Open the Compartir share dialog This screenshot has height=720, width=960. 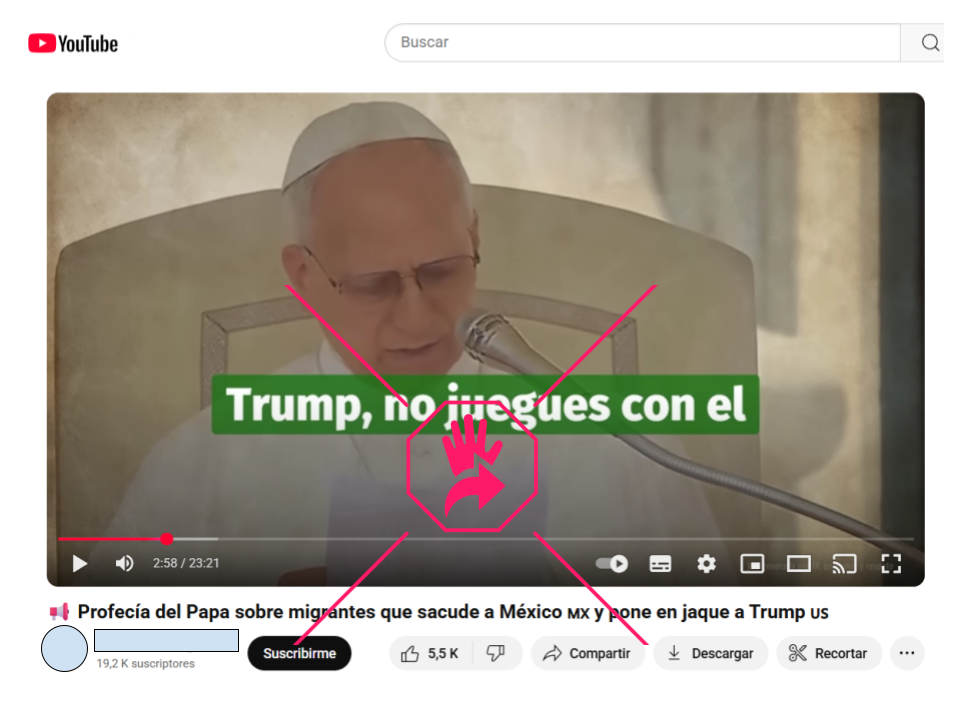tap(587, 653)
